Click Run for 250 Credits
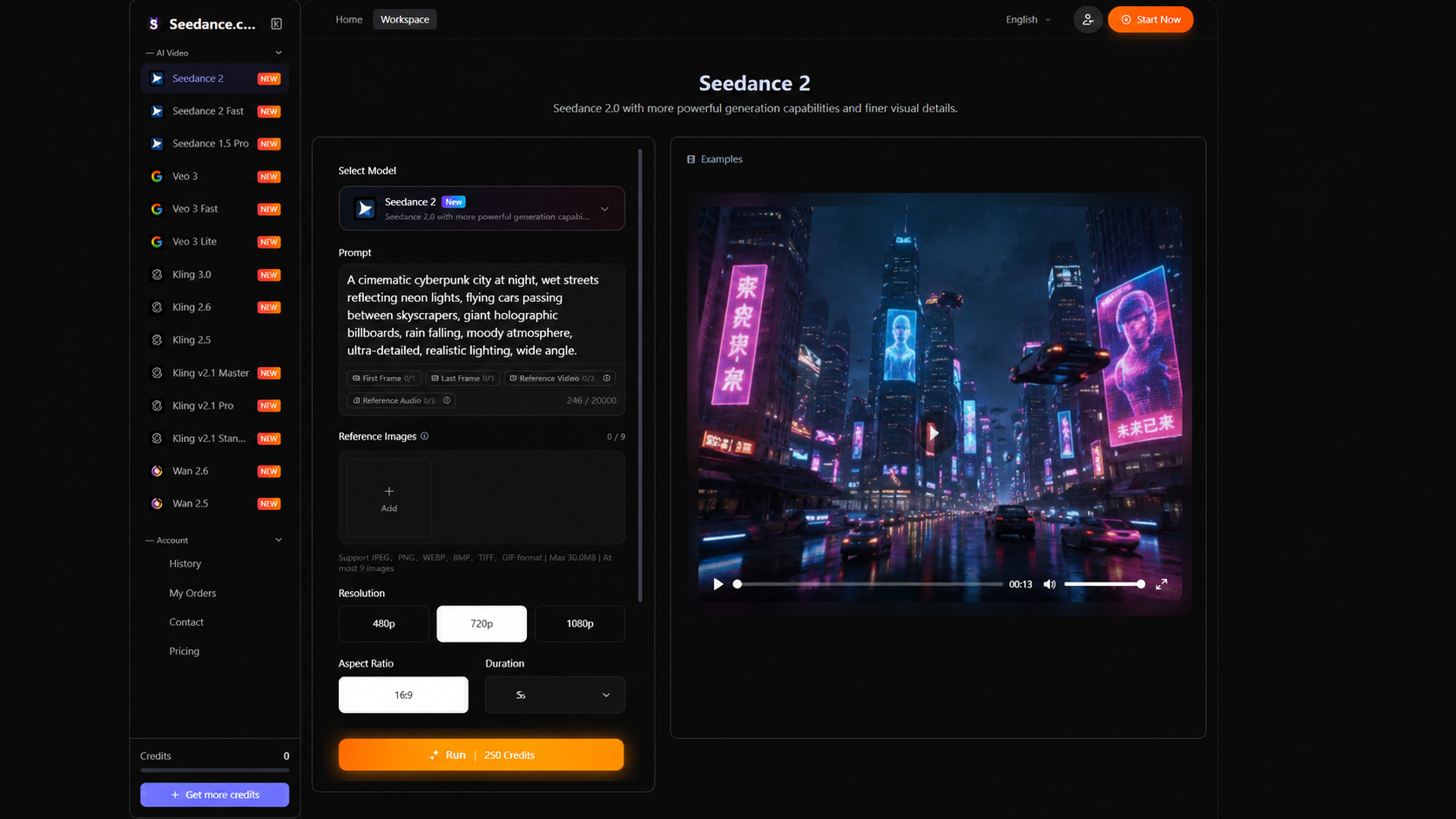The image size is (1456, 819). (481, 755)
